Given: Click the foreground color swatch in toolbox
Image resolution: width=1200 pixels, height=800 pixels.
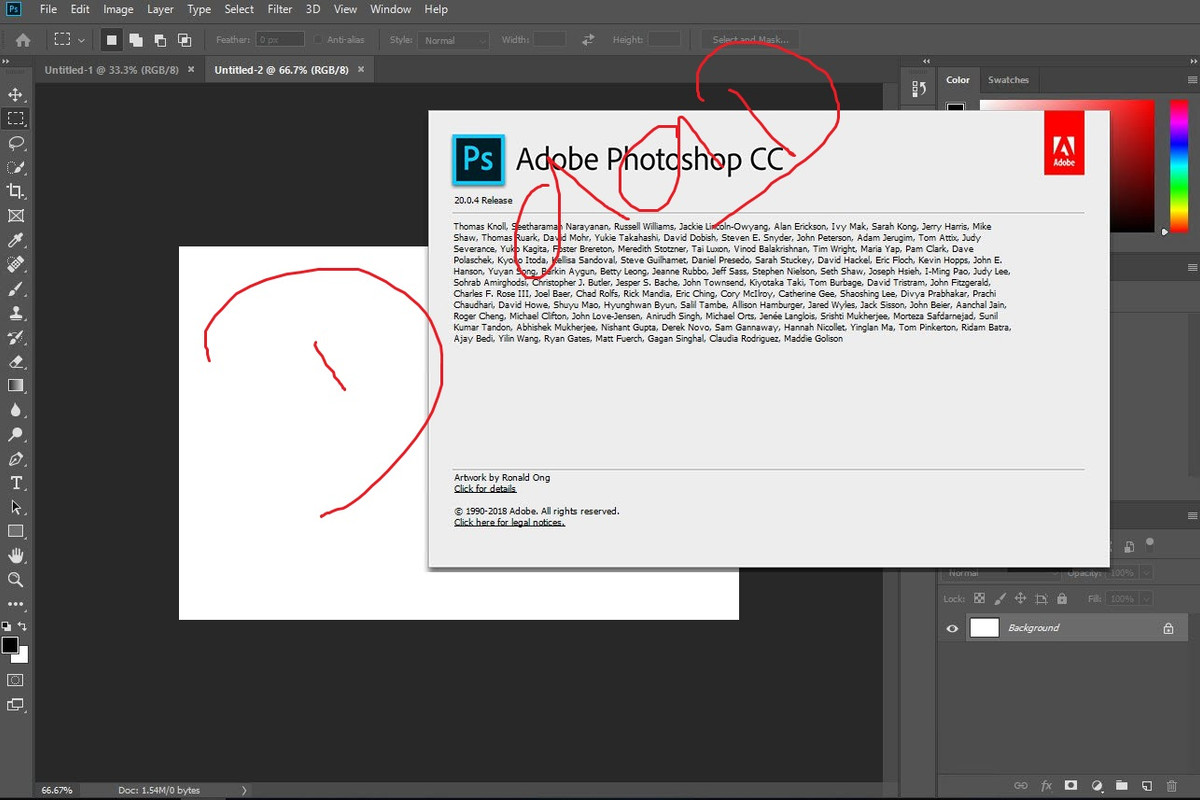Looking at the screenshot, I should pyautogui.click(x=9, y=646).
